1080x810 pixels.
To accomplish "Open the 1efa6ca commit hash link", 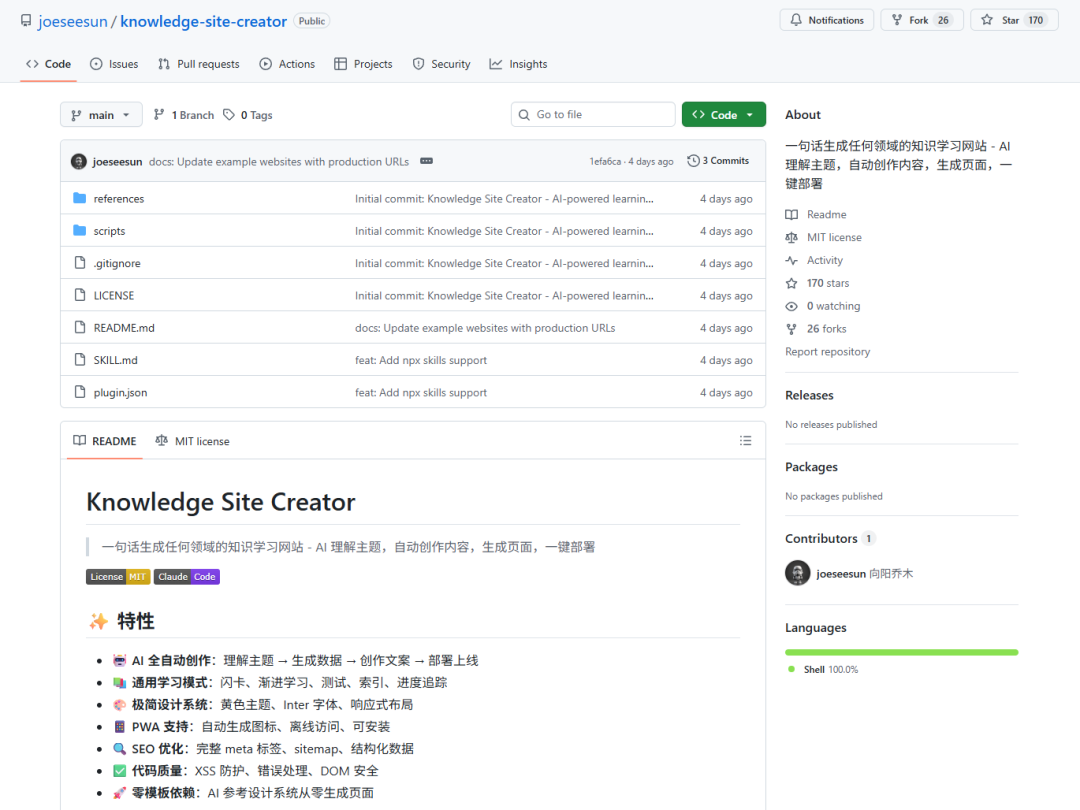I will tap(605, 162).
